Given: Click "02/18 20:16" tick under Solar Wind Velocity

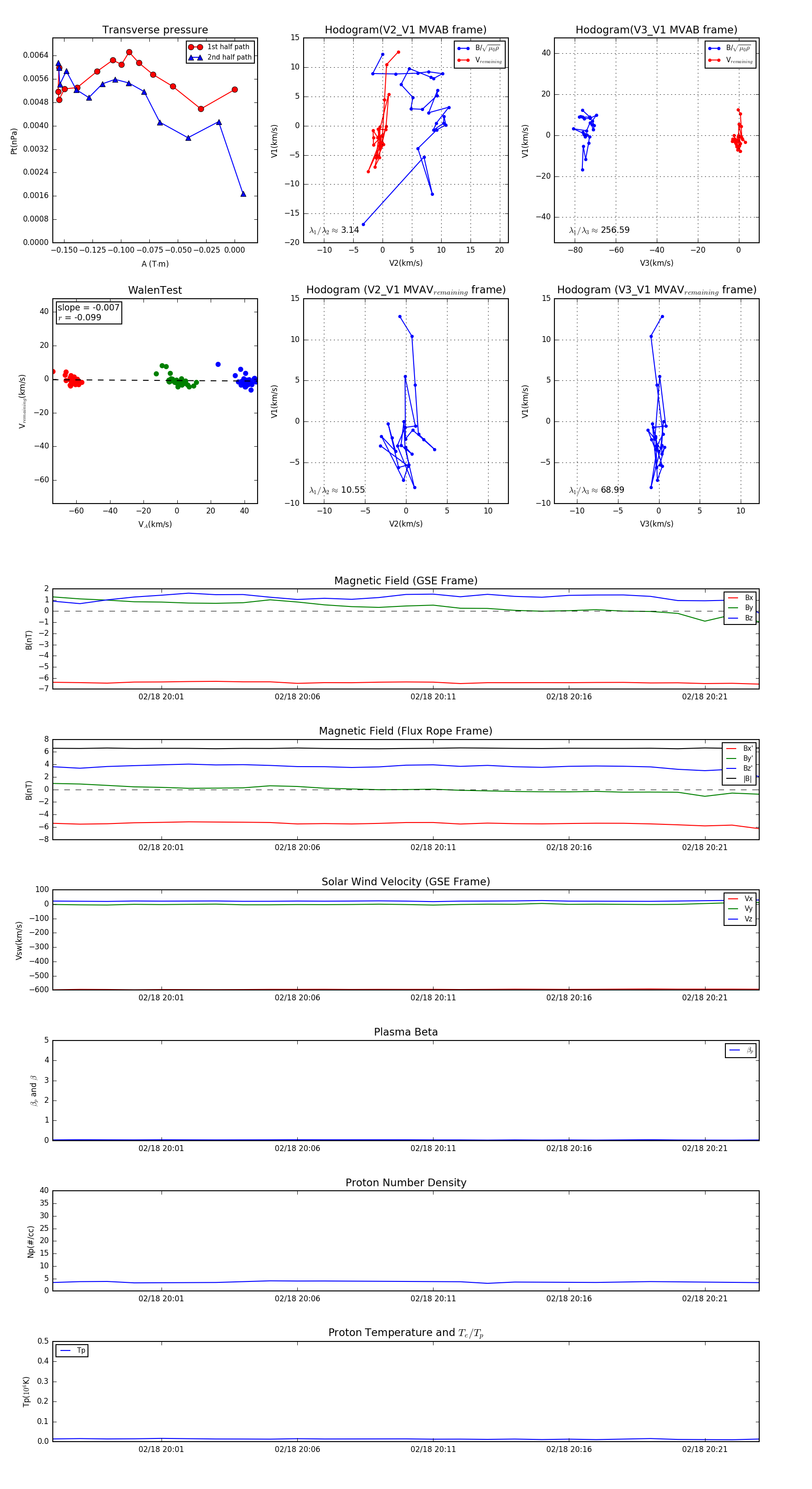Looking at the screenshot, I should pyautogui.click(x=569, y=998).
